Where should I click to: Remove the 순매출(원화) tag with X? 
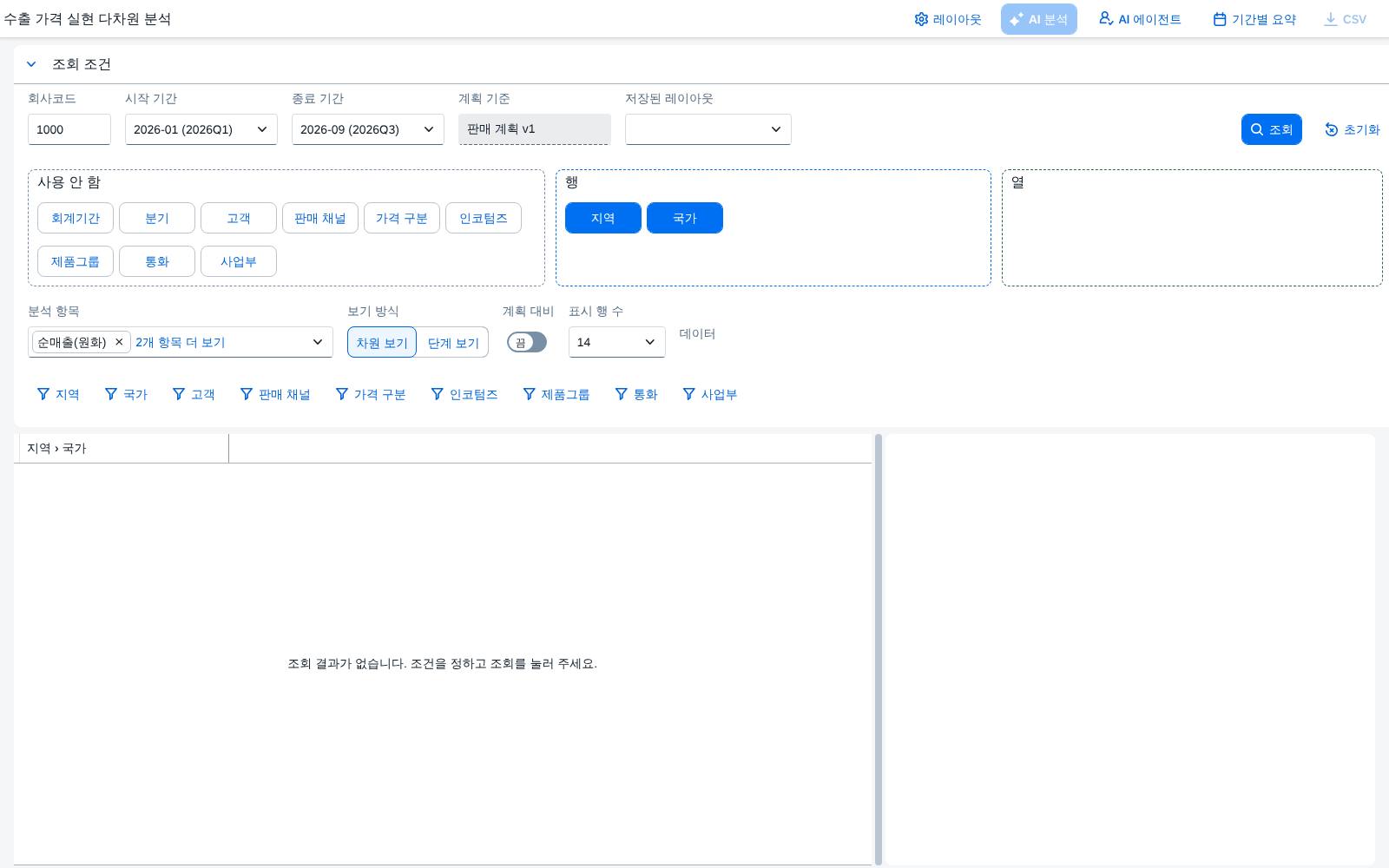point(119,342)
